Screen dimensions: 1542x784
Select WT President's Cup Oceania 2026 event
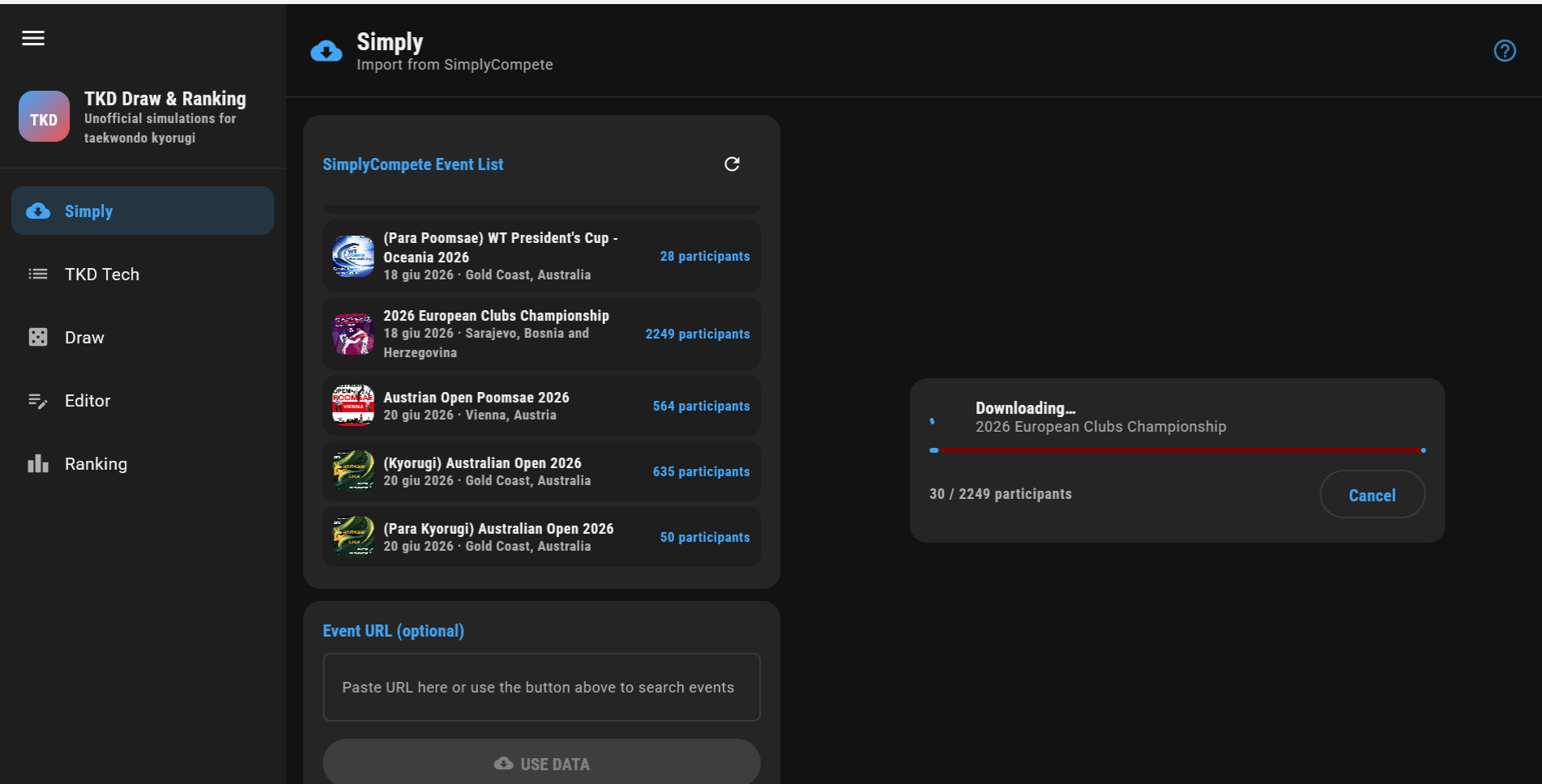pyautogui.click(x=541, y=256)
